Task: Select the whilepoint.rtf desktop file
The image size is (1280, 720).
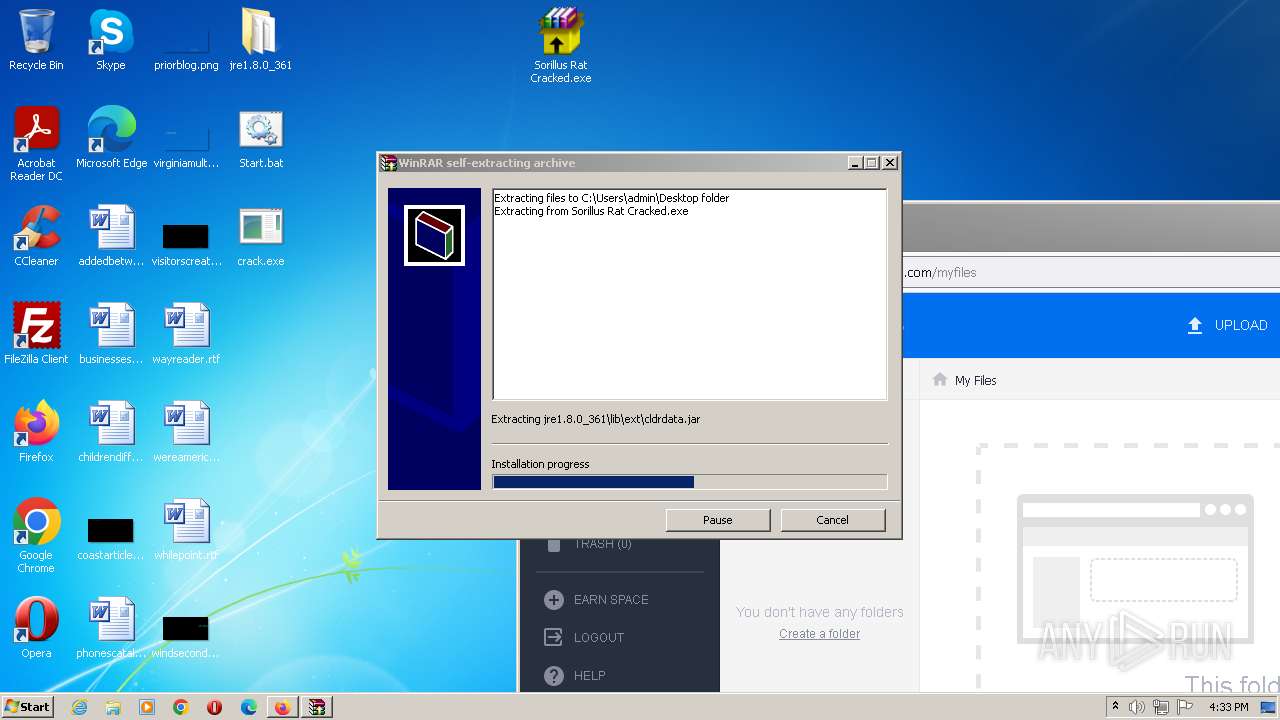Action: [186, 530]
